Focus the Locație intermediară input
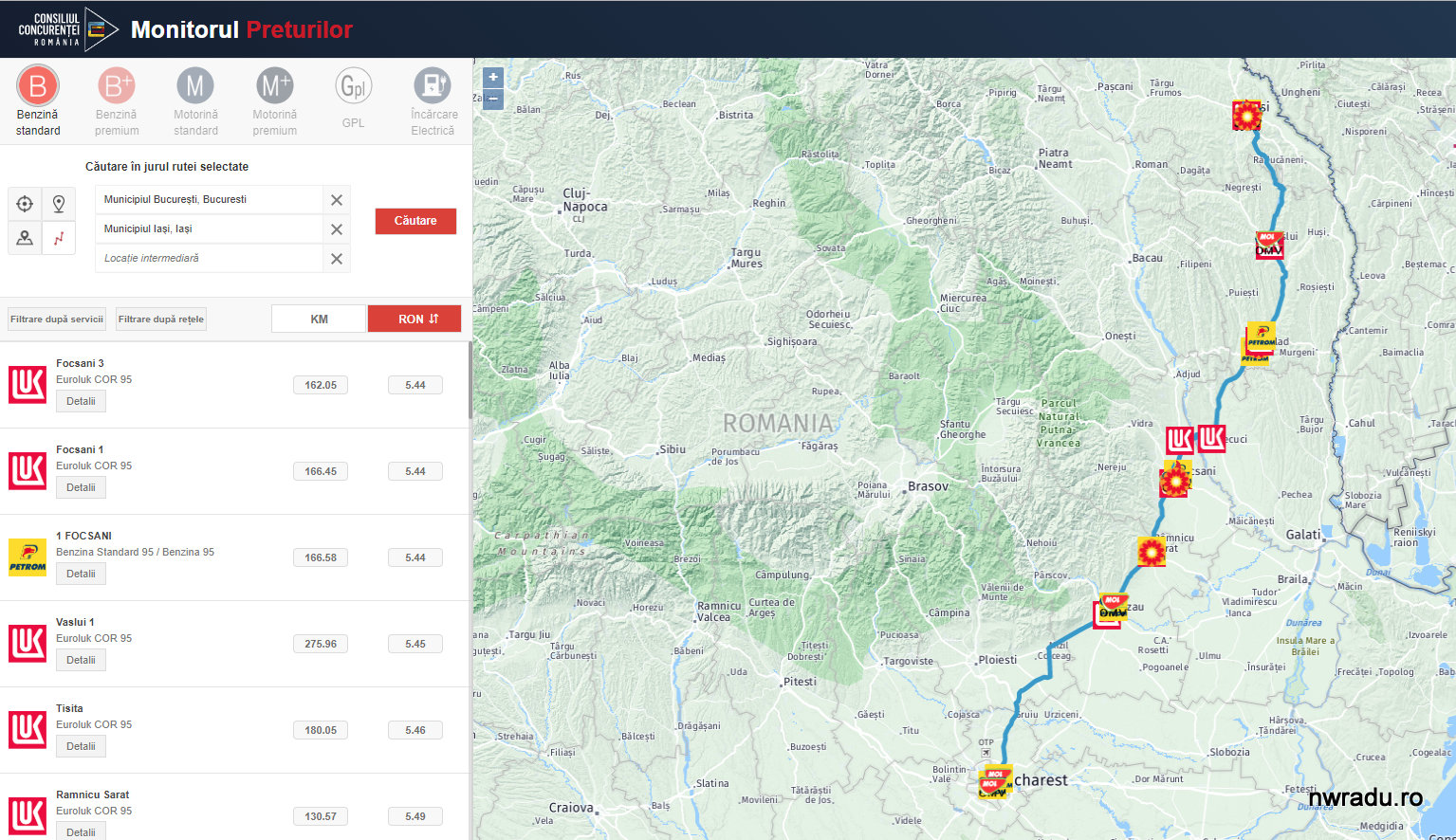The image size is (1456, 840). [209, 258]
